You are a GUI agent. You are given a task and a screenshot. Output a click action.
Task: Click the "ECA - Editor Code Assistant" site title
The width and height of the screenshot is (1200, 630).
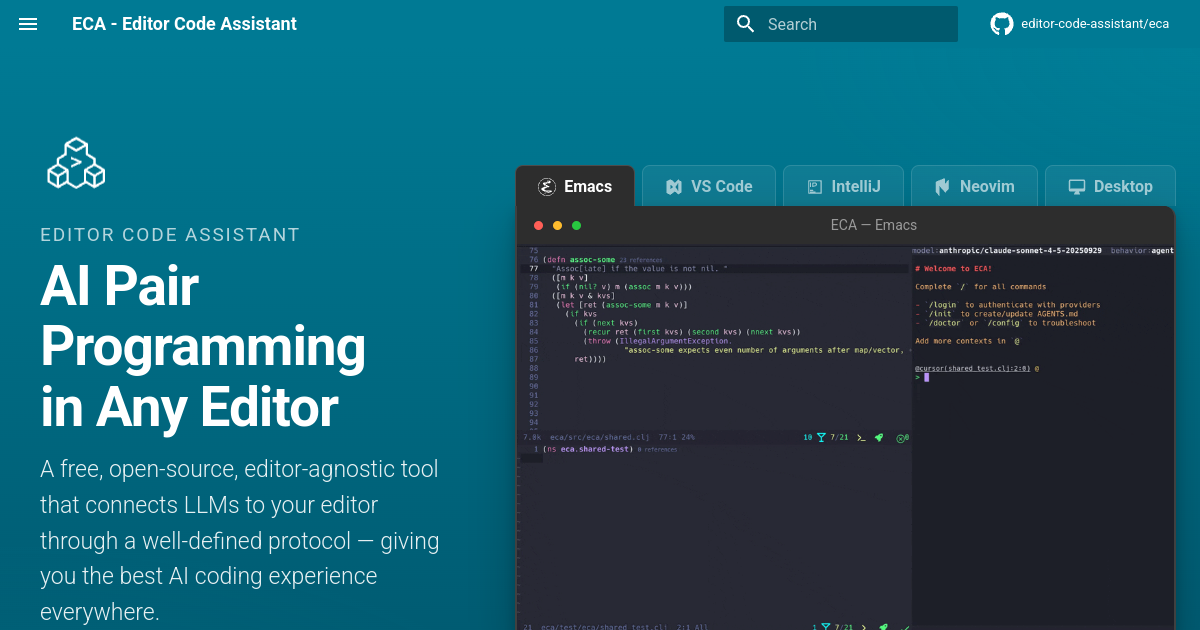pos(184,24)
